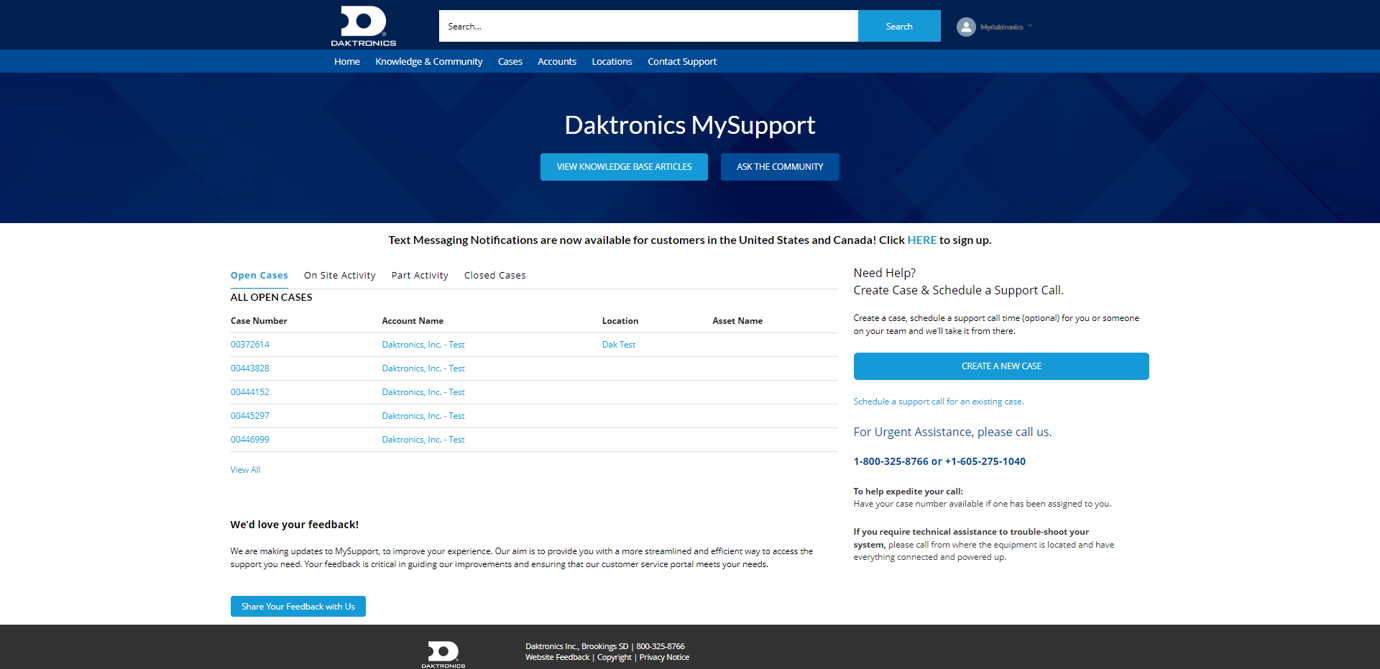
Task: Click HERE to sign up for text notifications
Action: [x=922, y=240]
